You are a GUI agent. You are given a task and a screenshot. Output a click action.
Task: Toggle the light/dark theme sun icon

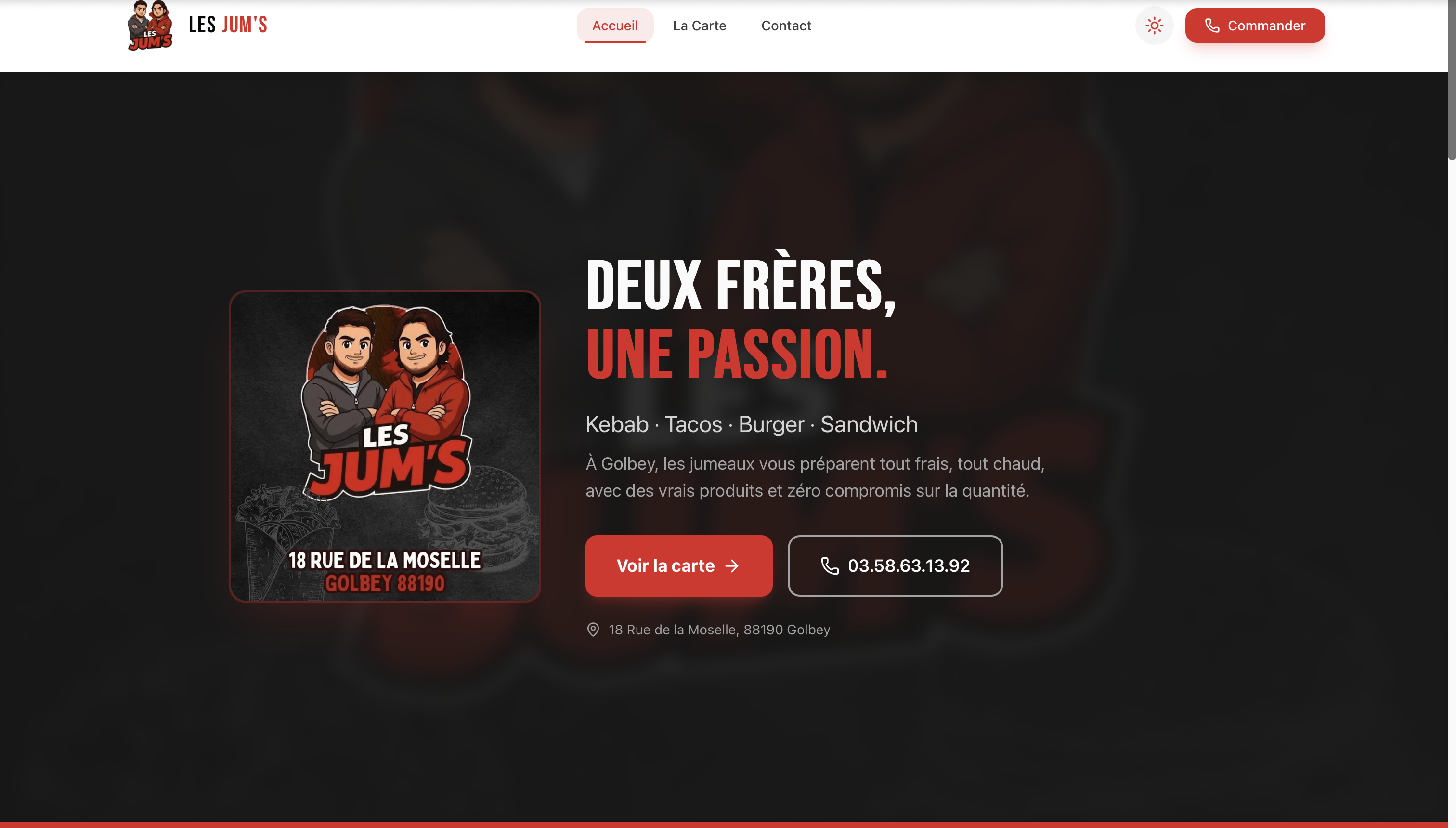[x=1154, y=26]
